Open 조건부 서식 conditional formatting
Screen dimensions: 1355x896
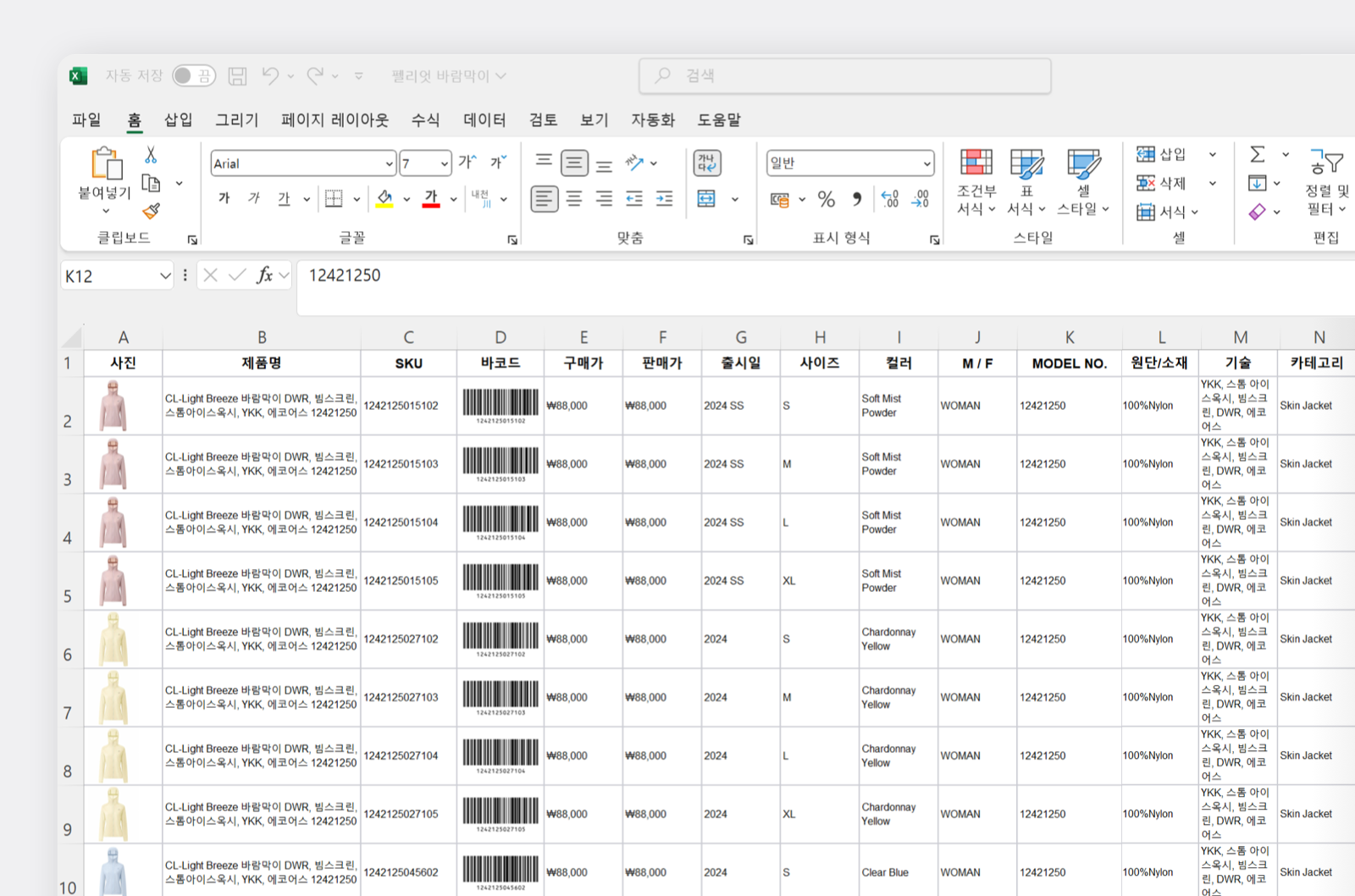[976, 182]
